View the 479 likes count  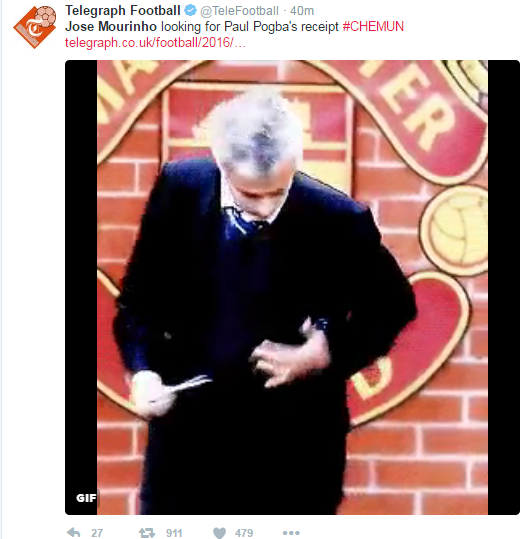pyautogui.click(x=244, y=533)
